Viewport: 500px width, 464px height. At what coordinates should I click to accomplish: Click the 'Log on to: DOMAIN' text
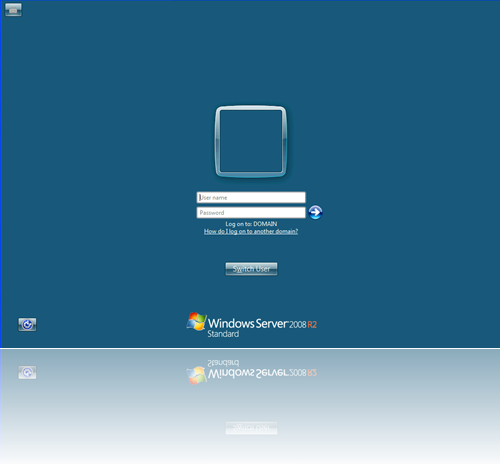click(x=251, y=224)
